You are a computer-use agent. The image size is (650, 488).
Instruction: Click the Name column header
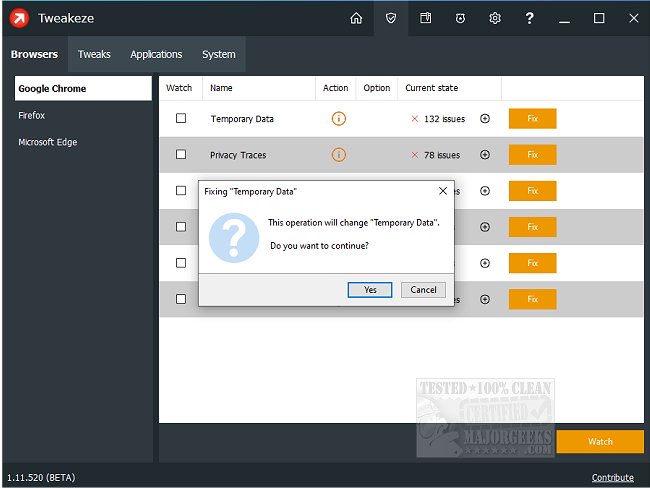point(259,88)
